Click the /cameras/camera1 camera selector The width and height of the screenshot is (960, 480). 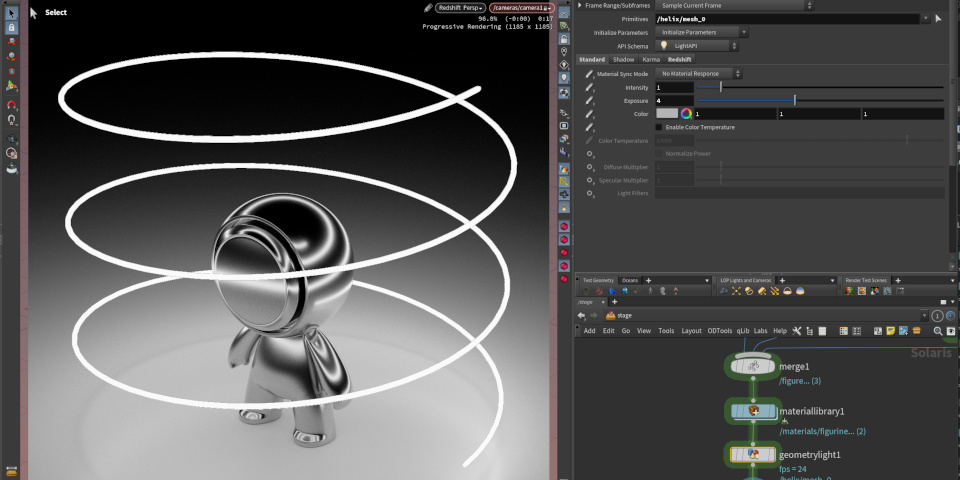pyautogui.click(x=521, y=7)
